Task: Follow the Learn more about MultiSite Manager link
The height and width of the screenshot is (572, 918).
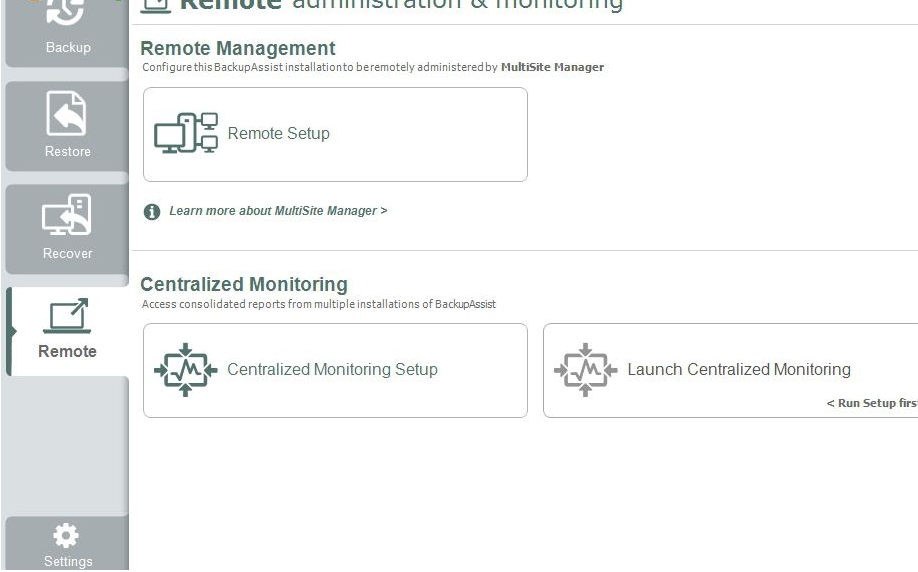Action: point(278,211)
